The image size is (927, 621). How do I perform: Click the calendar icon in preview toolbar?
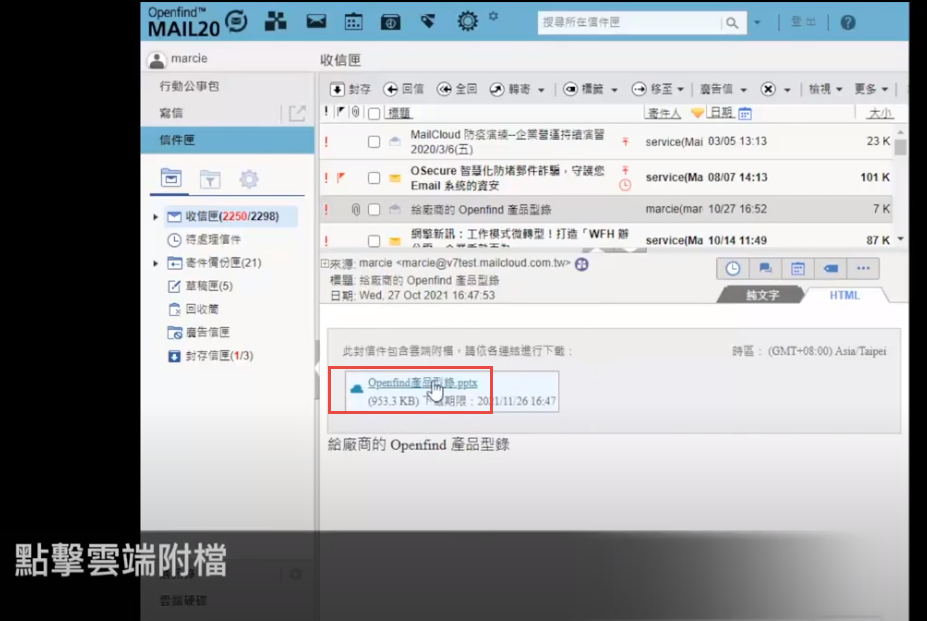798,269
